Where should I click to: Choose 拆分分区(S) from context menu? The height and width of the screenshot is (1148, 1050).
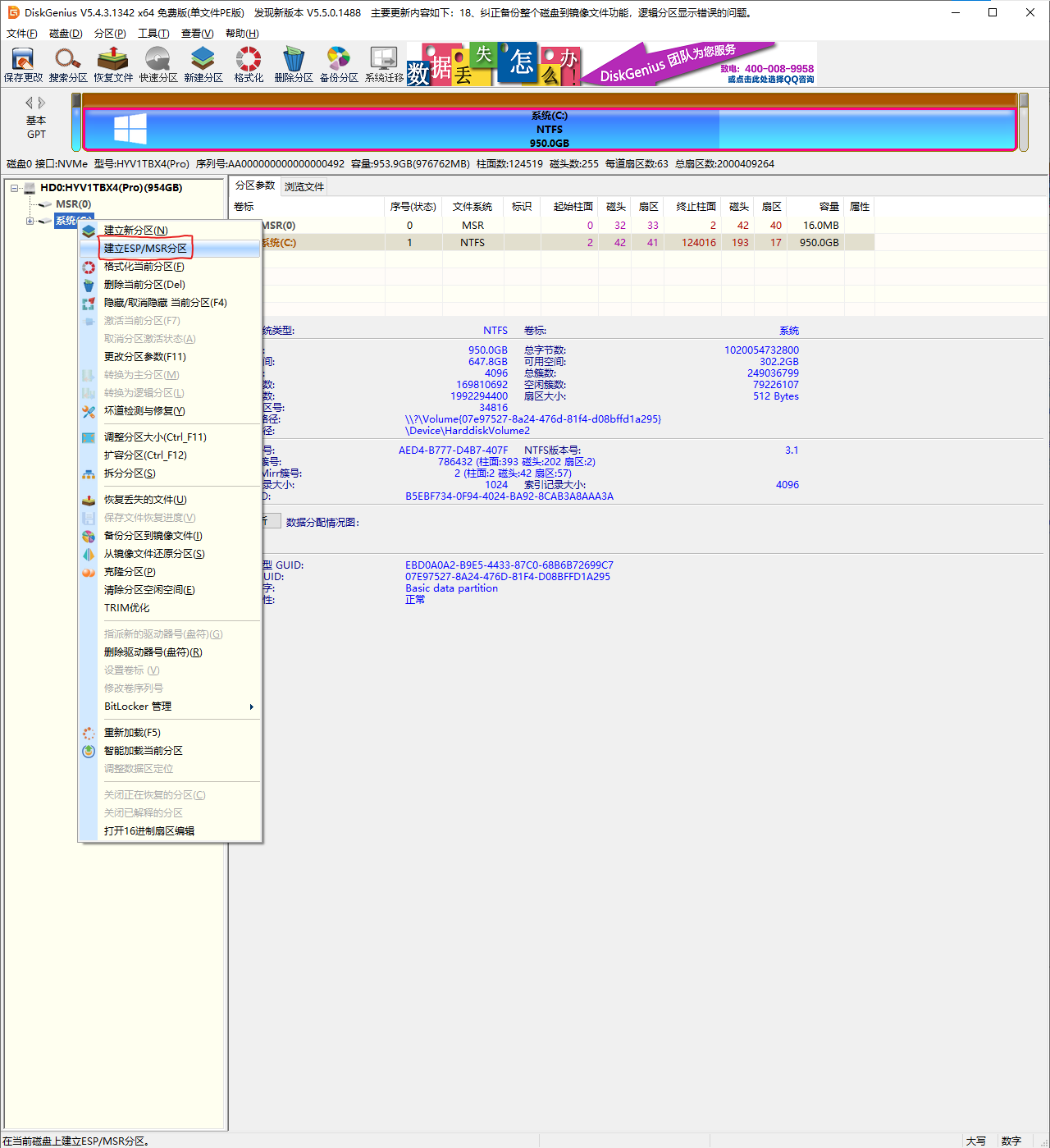click(x=171, y=473)
